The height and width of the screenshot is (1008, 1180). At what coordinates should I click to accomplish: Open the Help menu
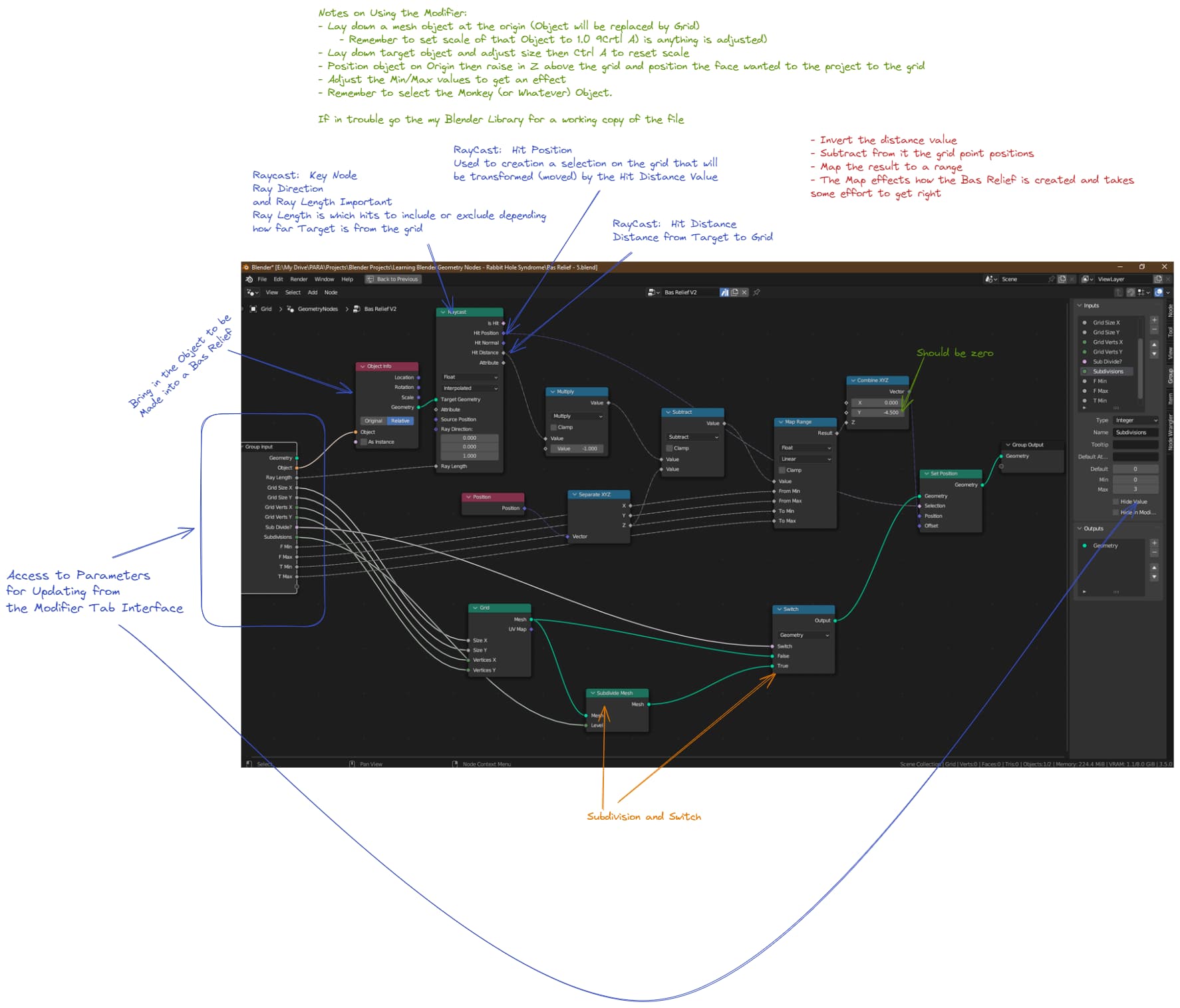click(347, 279)
